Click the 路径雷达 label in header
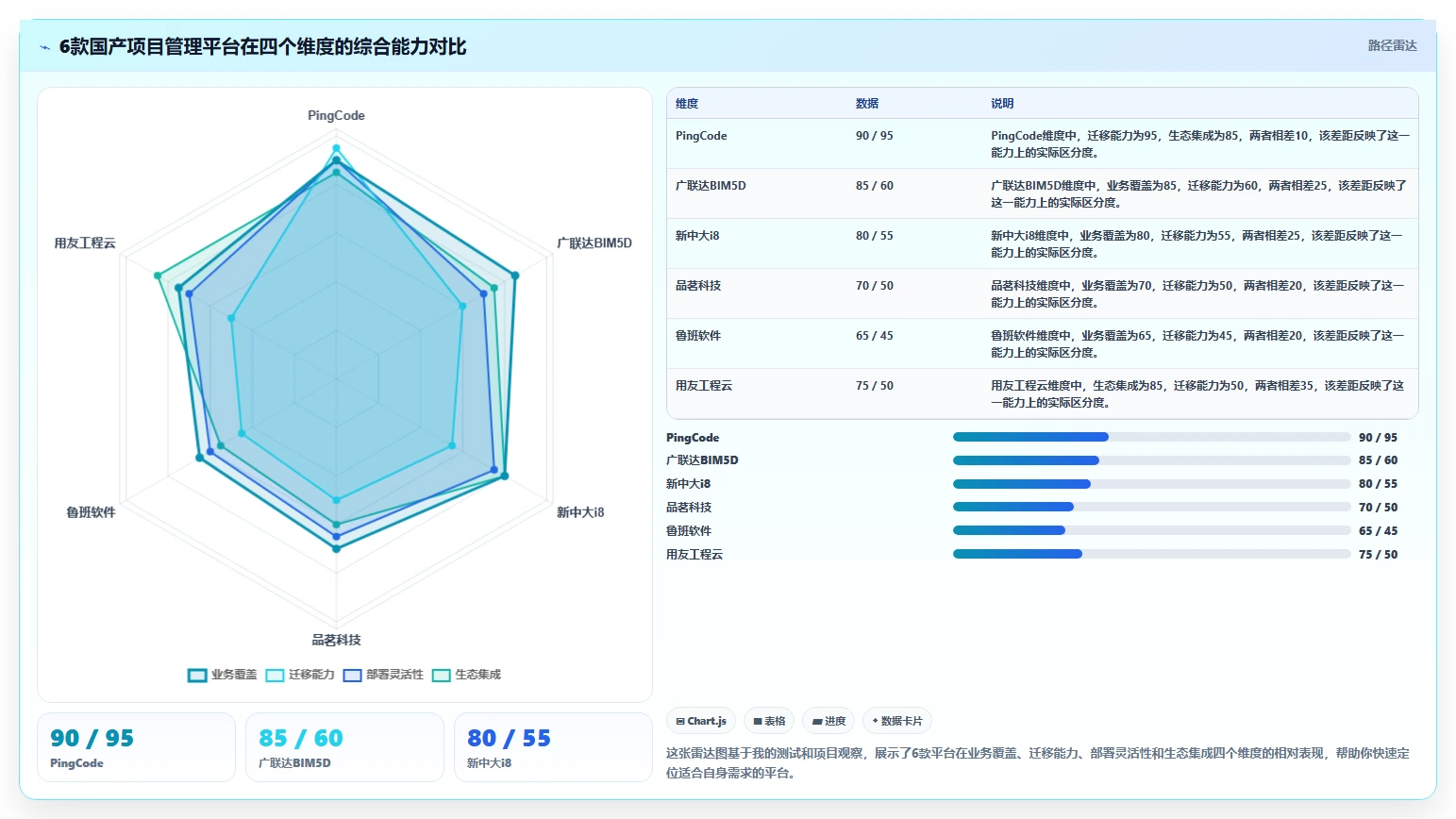 [x=1392, y=45]
